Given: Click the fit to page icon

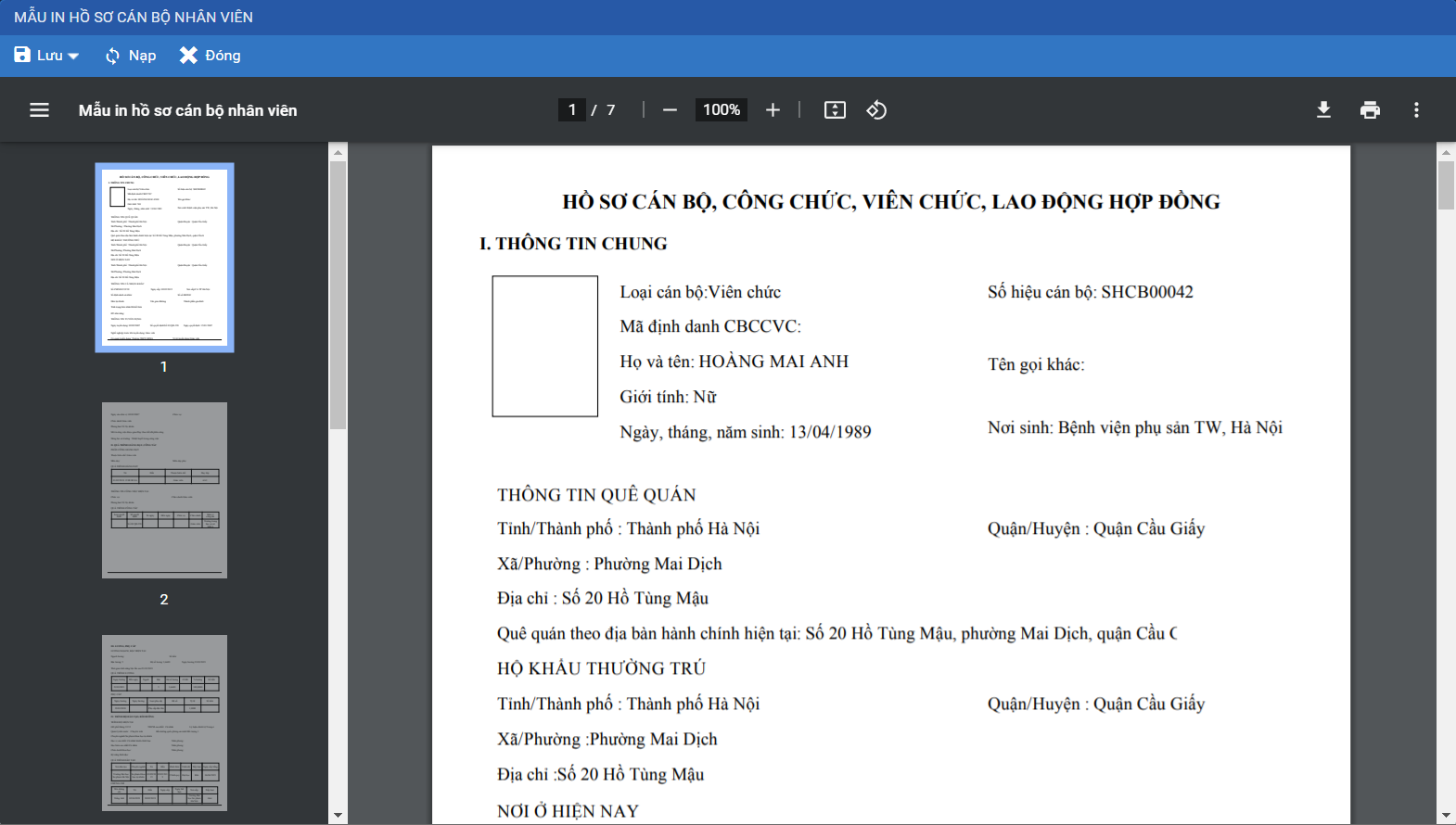Looking at the screenshot, I should 835,110.
